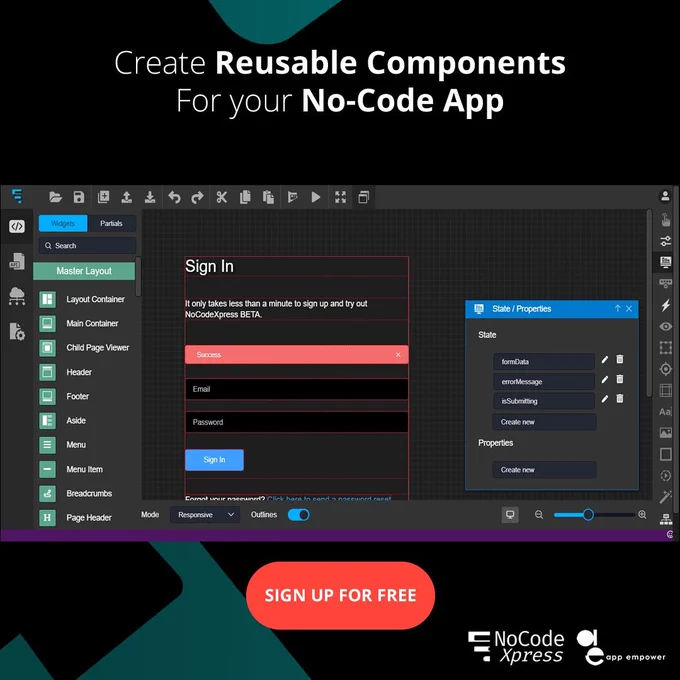Open project folder icon in toolbar
The height and width of the screenshot is (680, 680).
[x=56, y=197]
